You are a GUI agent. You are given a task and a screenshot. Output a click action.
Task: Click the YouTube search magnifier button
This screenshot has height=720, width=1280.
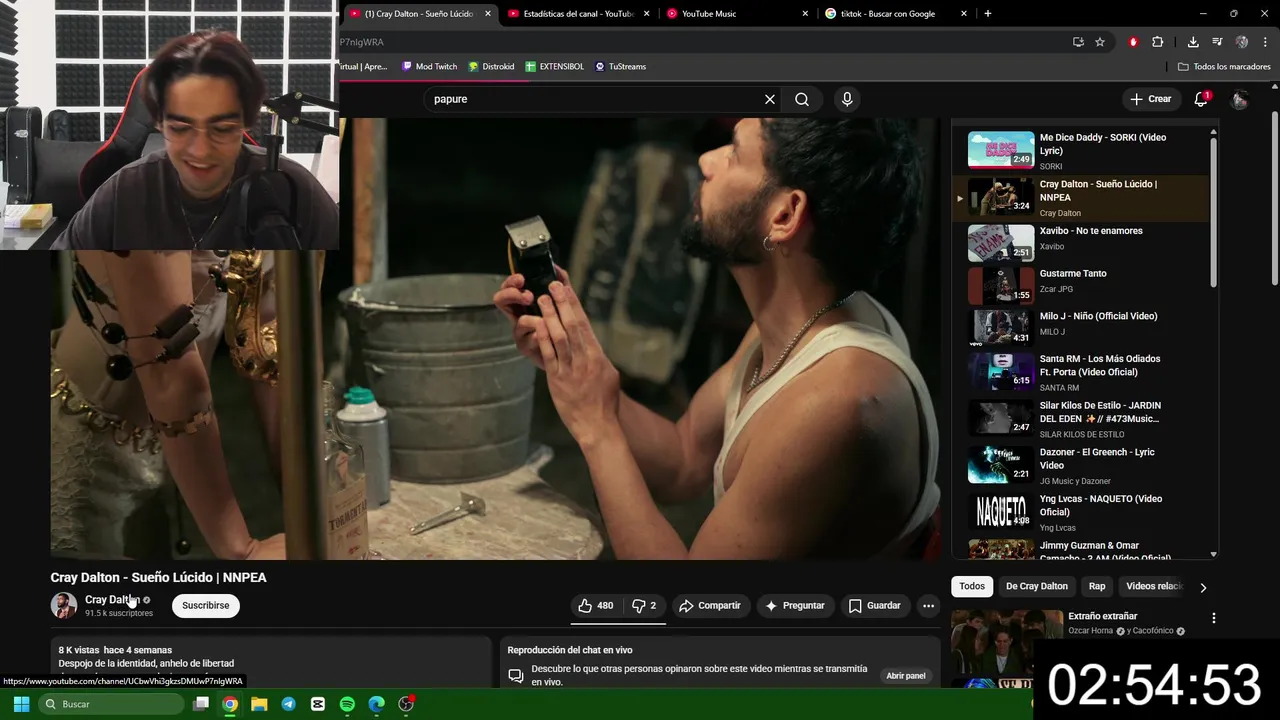coord(802,99)
